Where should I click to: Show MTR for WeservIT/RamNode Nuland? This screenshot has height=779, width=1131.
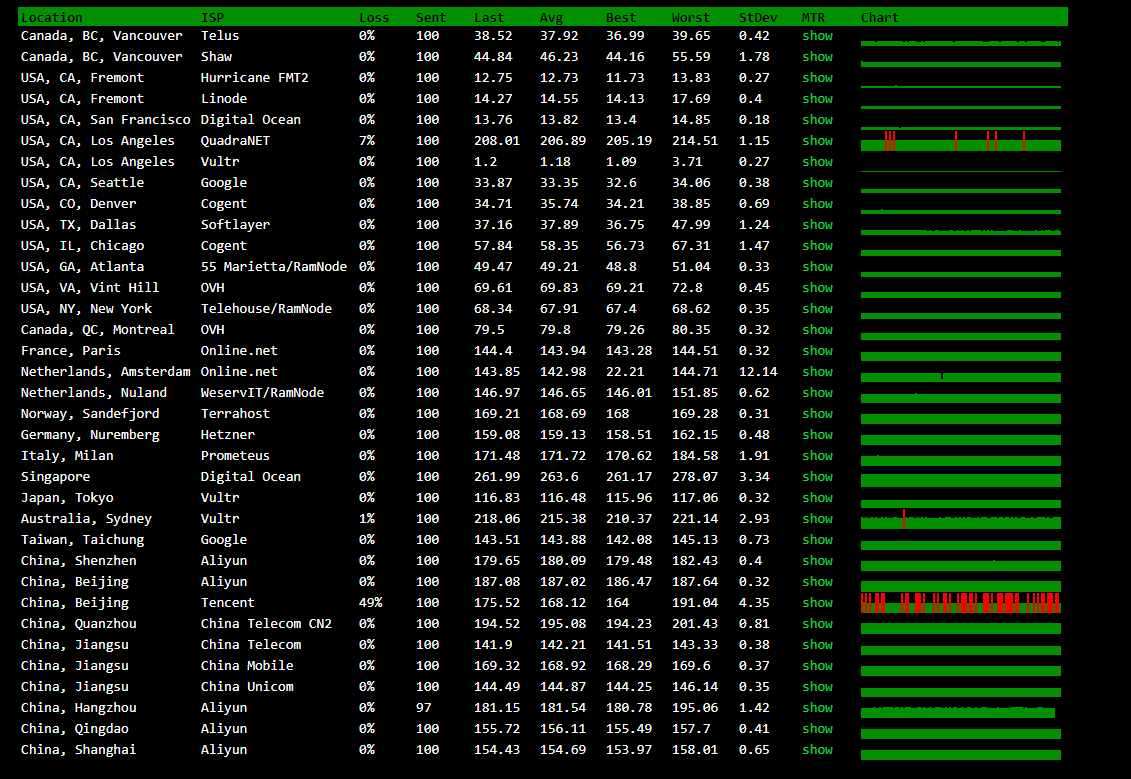pos(817,392)
